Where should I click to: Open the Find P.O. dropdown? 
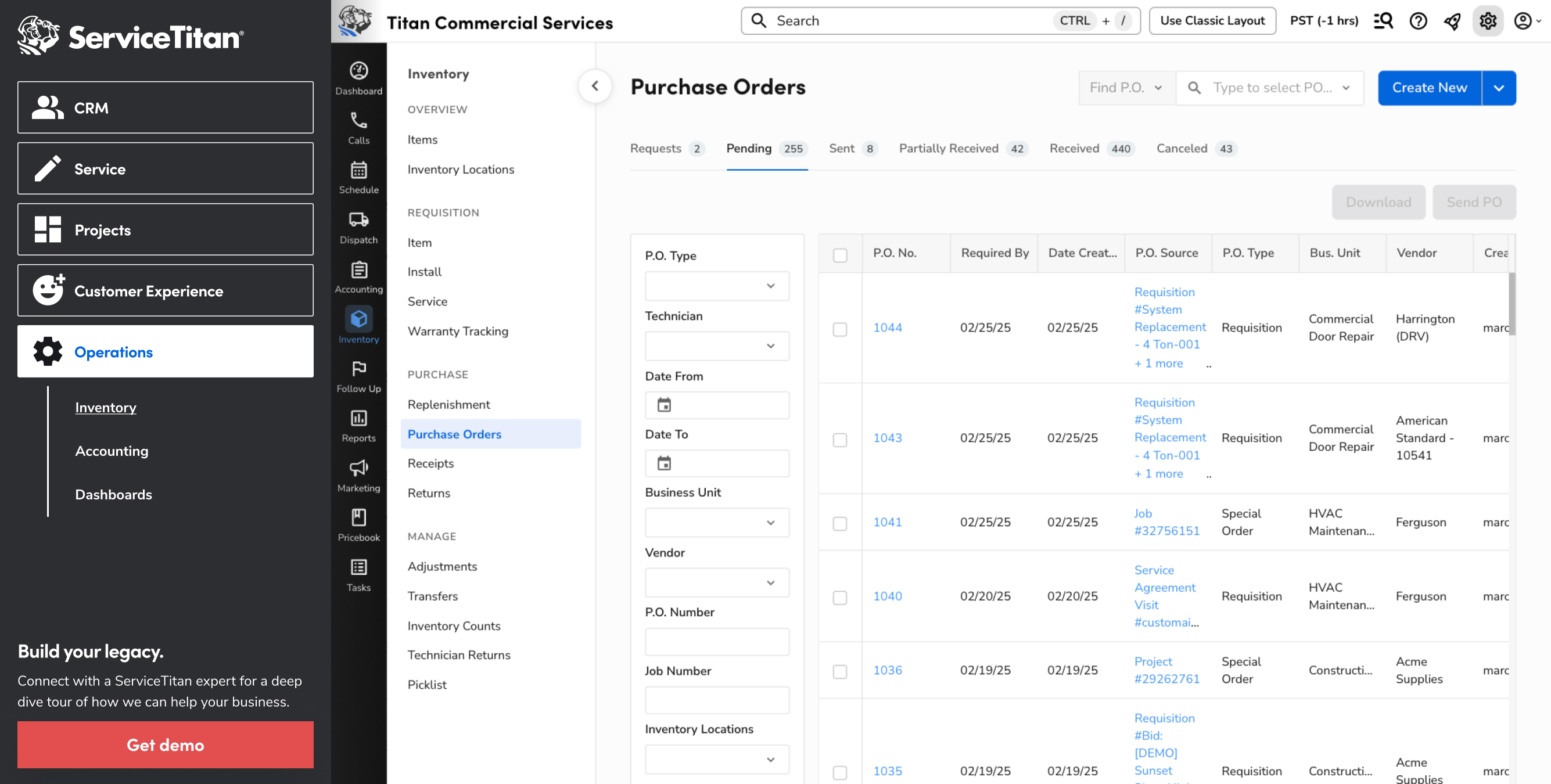(x=1125, y=88)
